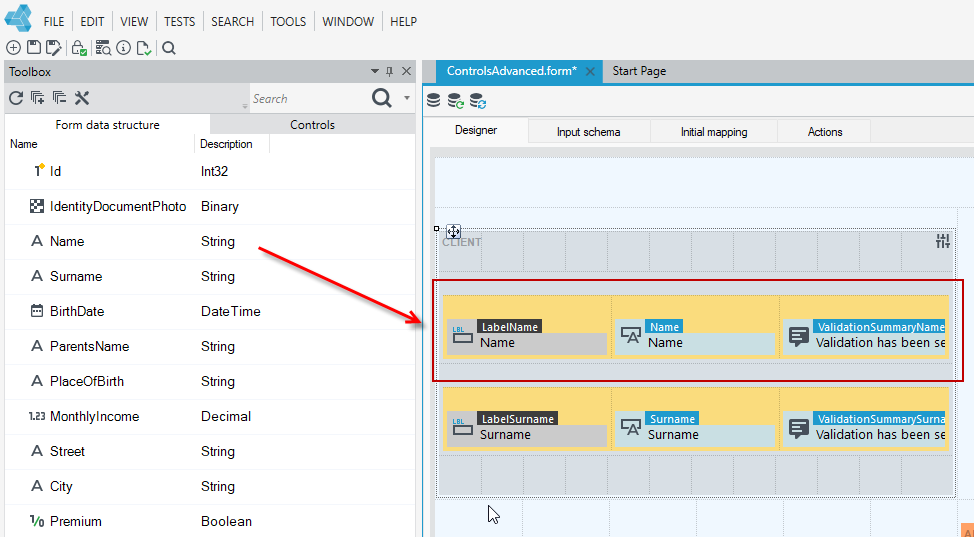Click the CLIENT panel header text
Screen dimensions: 974x537
tap(462, 242)
